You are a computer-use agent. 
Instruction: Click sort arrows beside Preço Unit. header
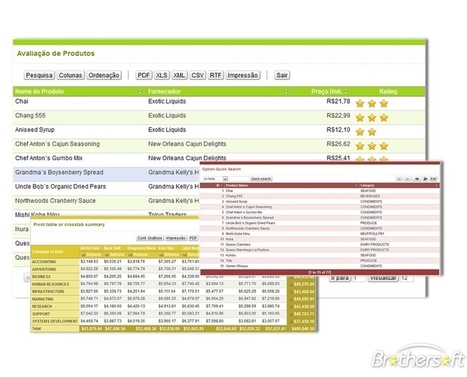coord(346,91)
